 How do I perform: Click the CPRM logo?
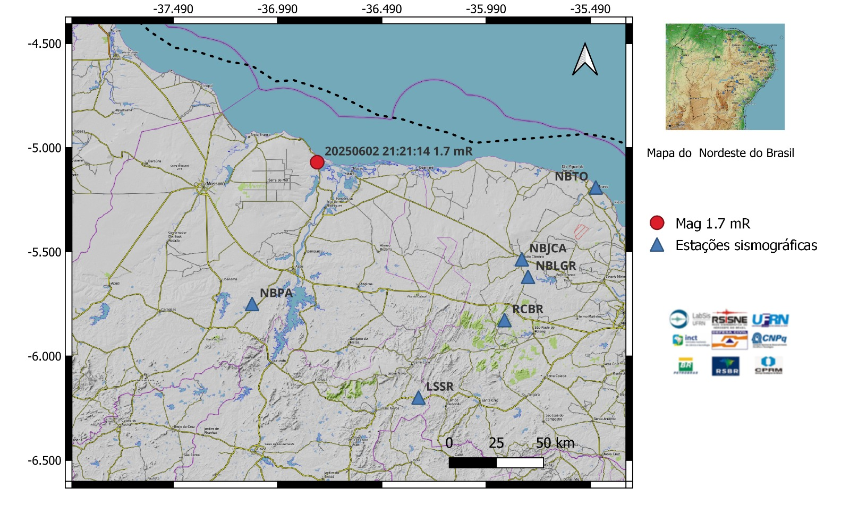770,364
